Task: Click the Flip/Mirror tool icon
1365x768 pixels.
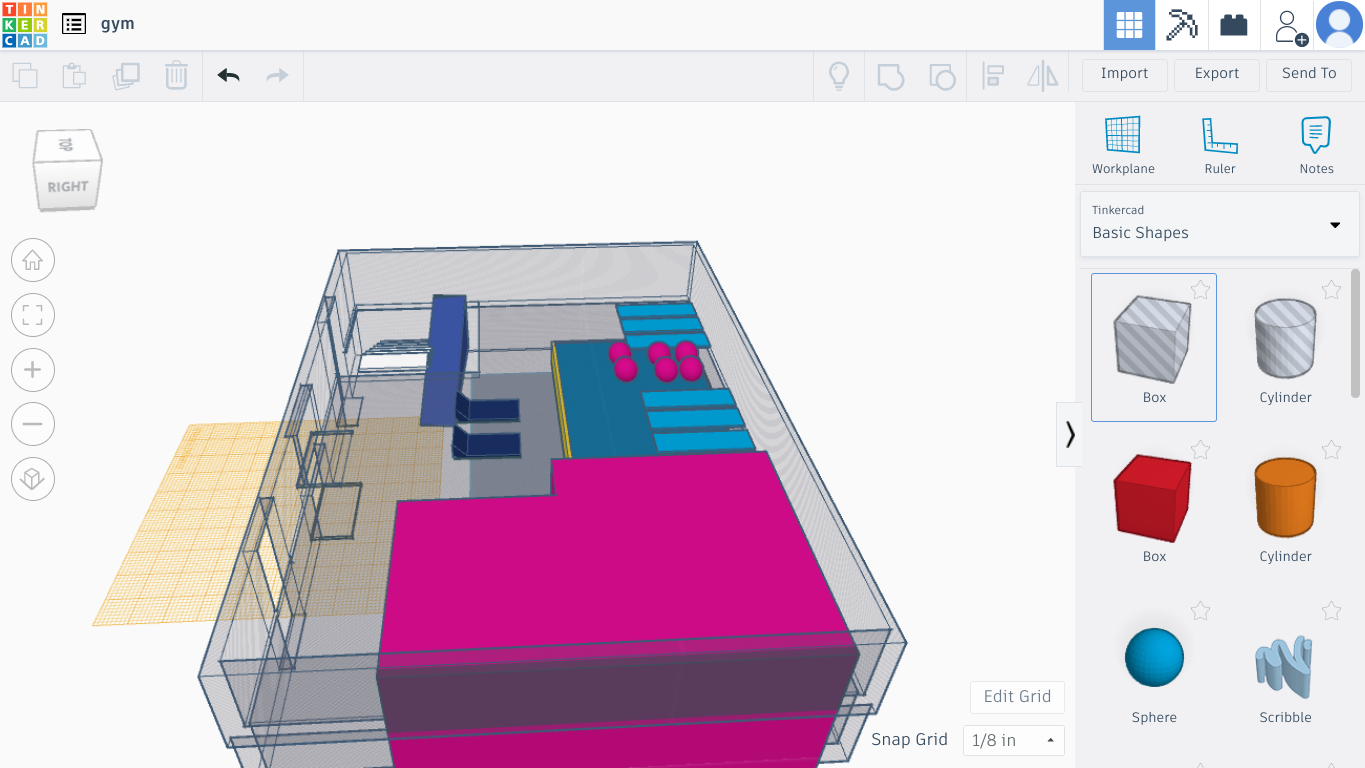Action: click(1043, 75)
